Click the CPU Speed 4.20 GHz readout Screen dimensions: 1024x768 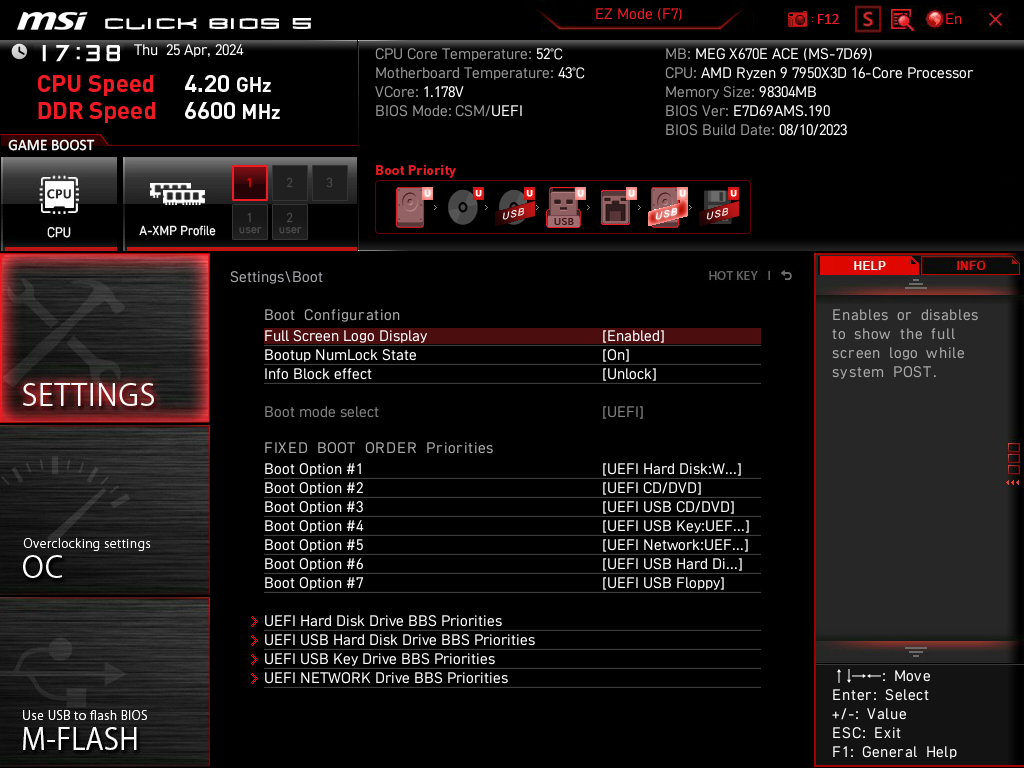point(154,84)
